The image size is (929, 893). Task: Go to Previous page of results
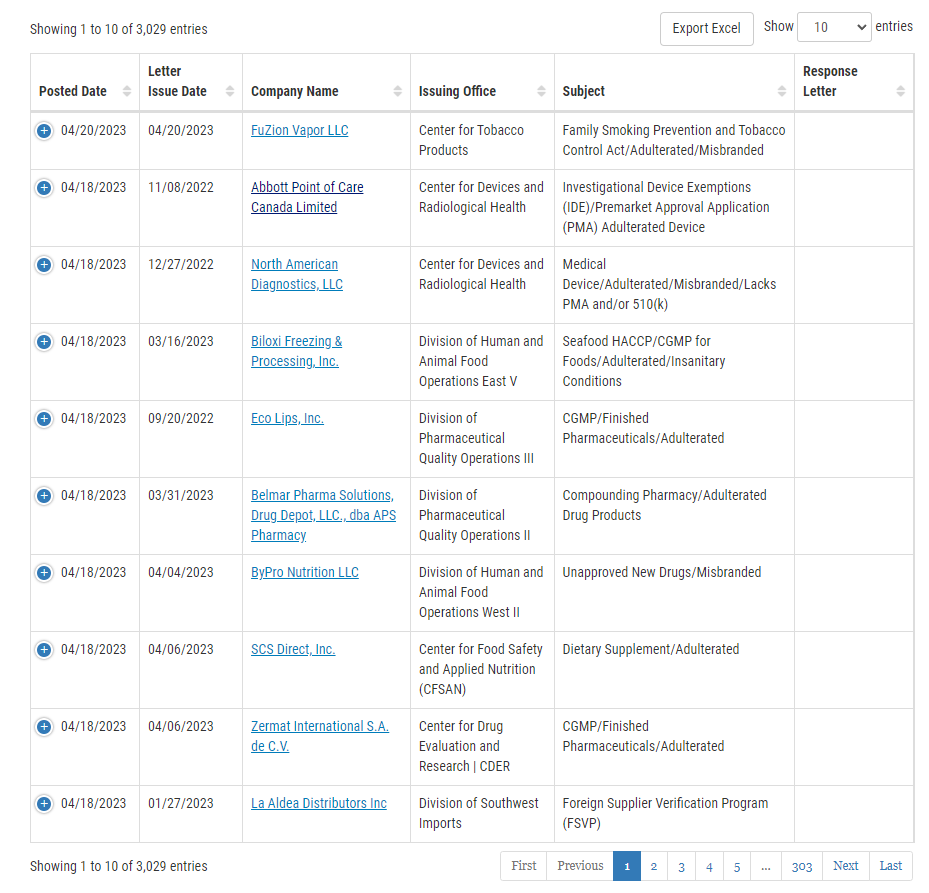point(580,866)
